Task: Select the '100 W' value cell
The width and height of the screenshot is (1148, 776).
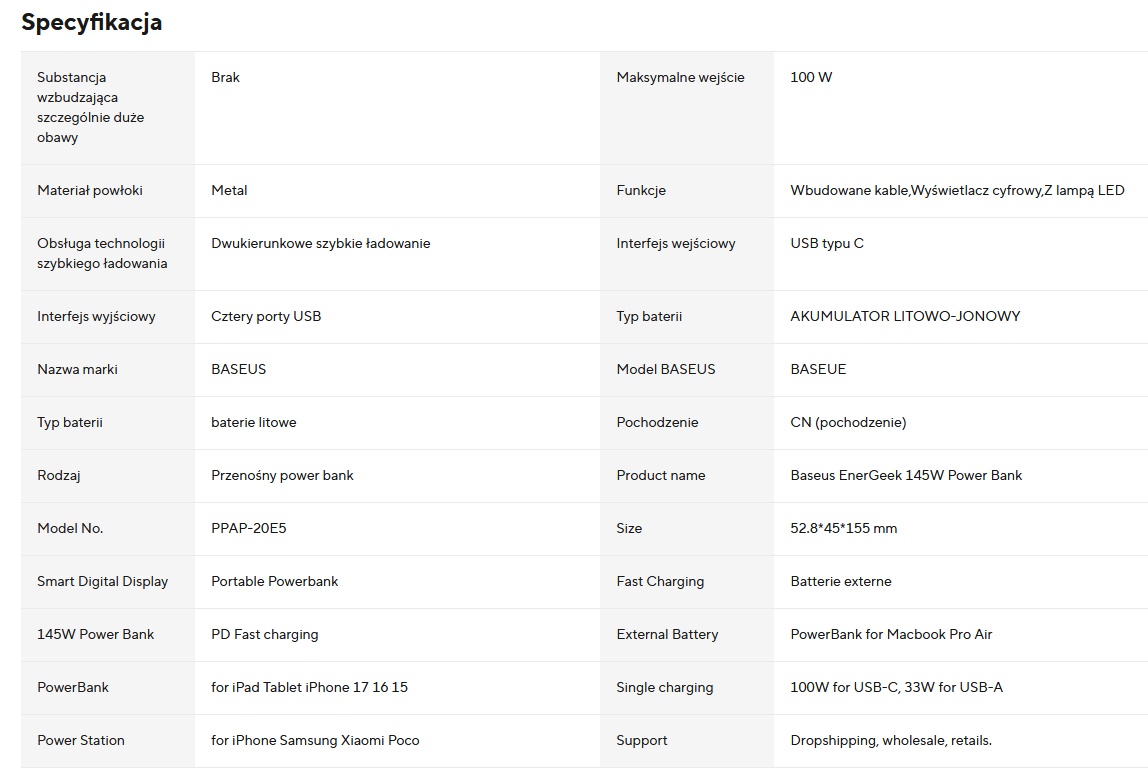Action: [x=811, y=77]
